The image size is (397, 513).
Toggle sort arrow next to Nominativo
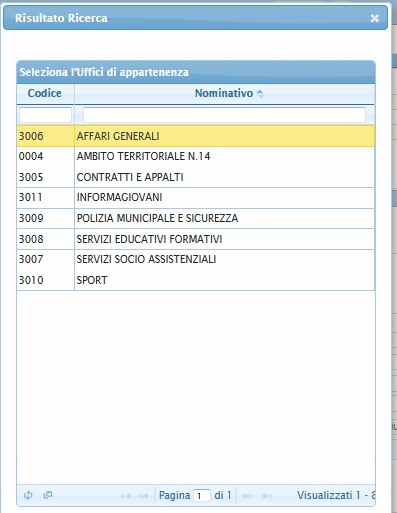260,93
